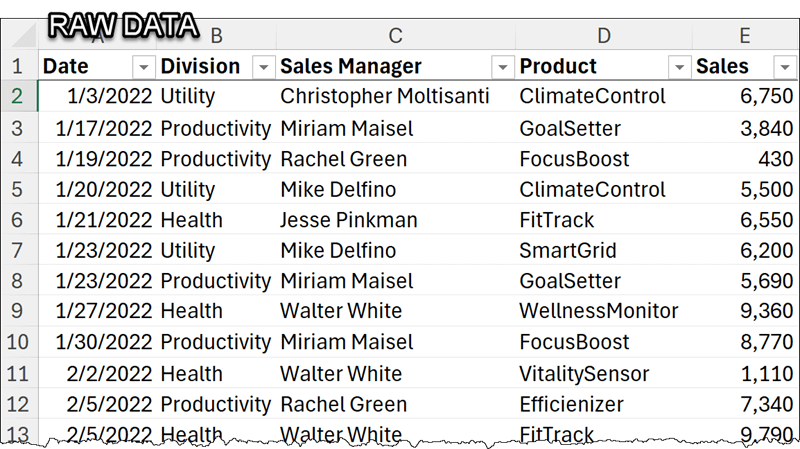This screenshot has height=449, width=800.
Task: Click row 12 header number
Action: tap(19, 404)
